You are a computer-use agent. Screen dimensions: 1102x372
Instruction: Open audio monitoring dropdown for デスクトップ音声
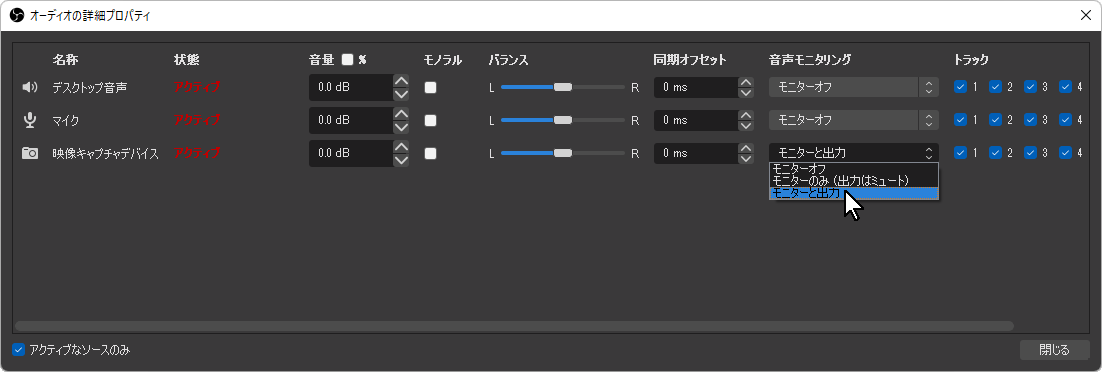pyautogui.click(x=854, y=87)
